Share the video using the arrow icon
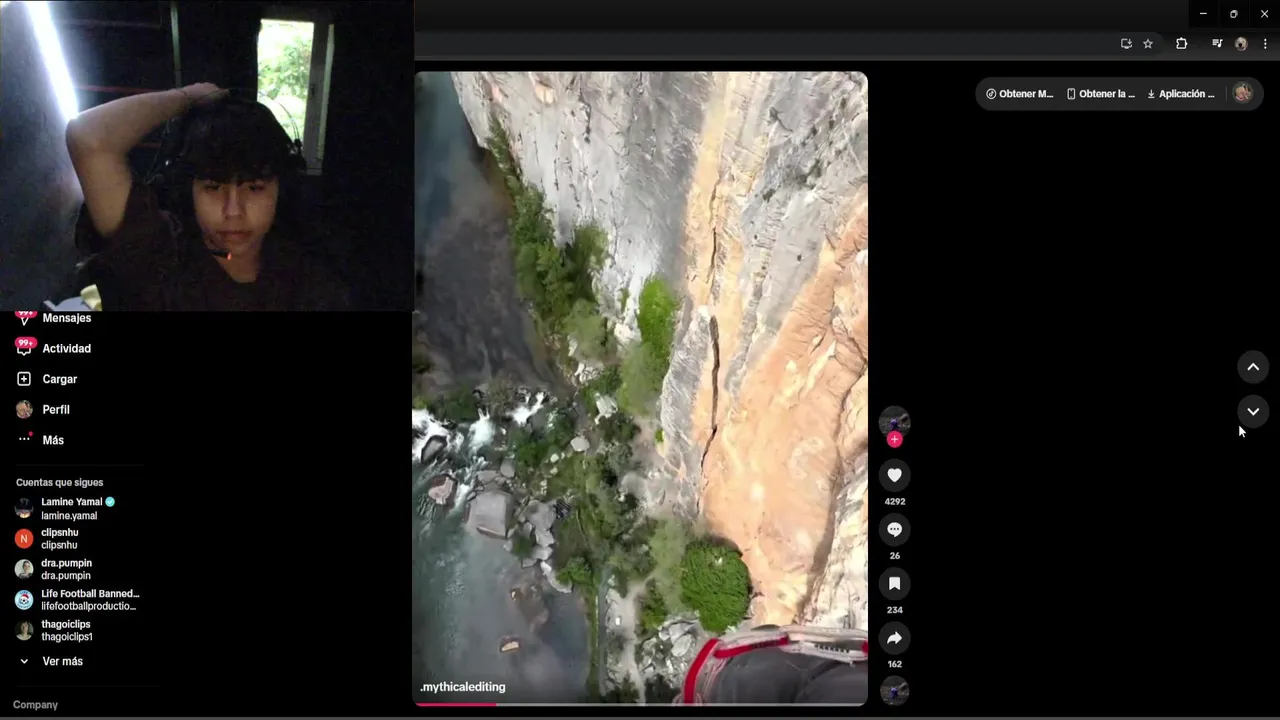 pos(894,637)
